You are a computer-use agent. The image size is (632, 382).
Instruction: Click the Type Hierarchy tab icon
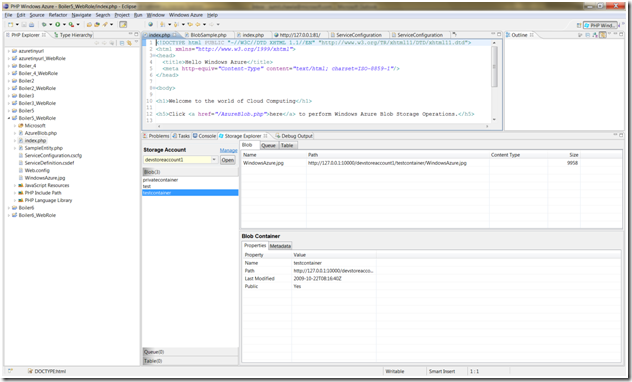click(x=56, y=35)
